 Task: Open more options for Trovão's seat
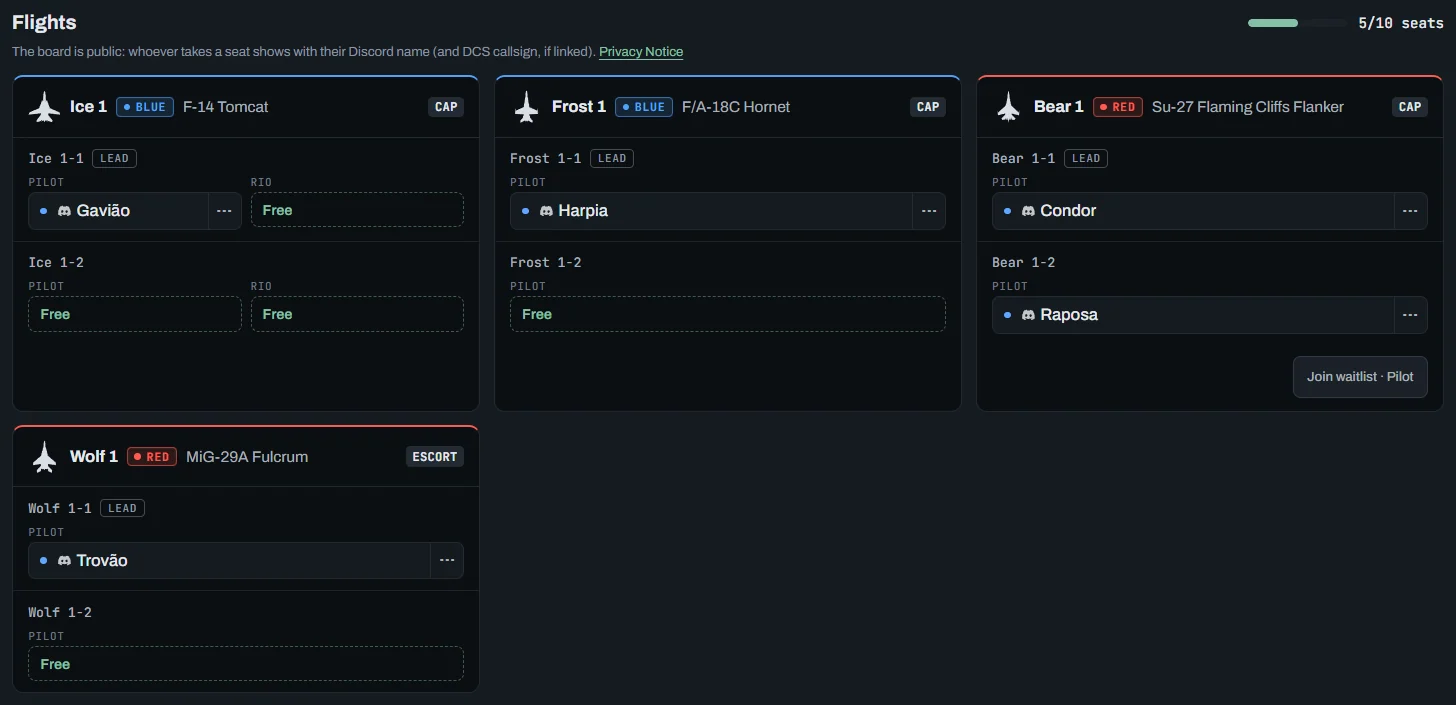point(447,561)
